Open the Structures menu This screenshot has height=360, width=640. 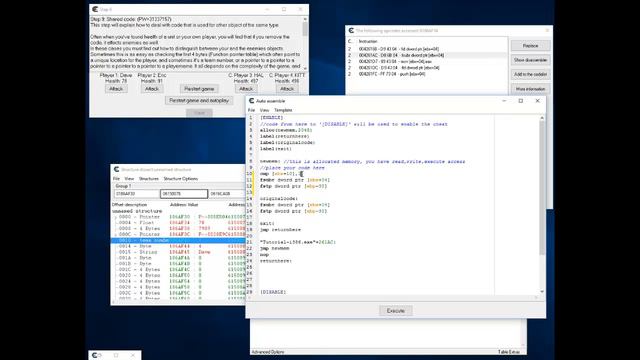149,179
